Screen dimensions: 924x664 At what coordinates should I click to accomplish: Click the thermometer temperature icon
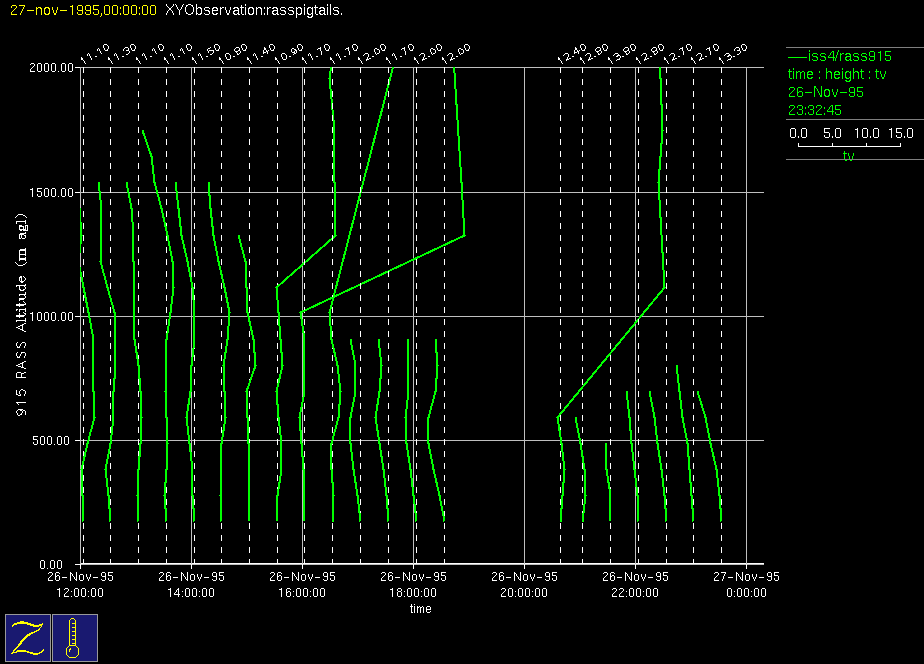pyautogui.click(x=73, y=637)
